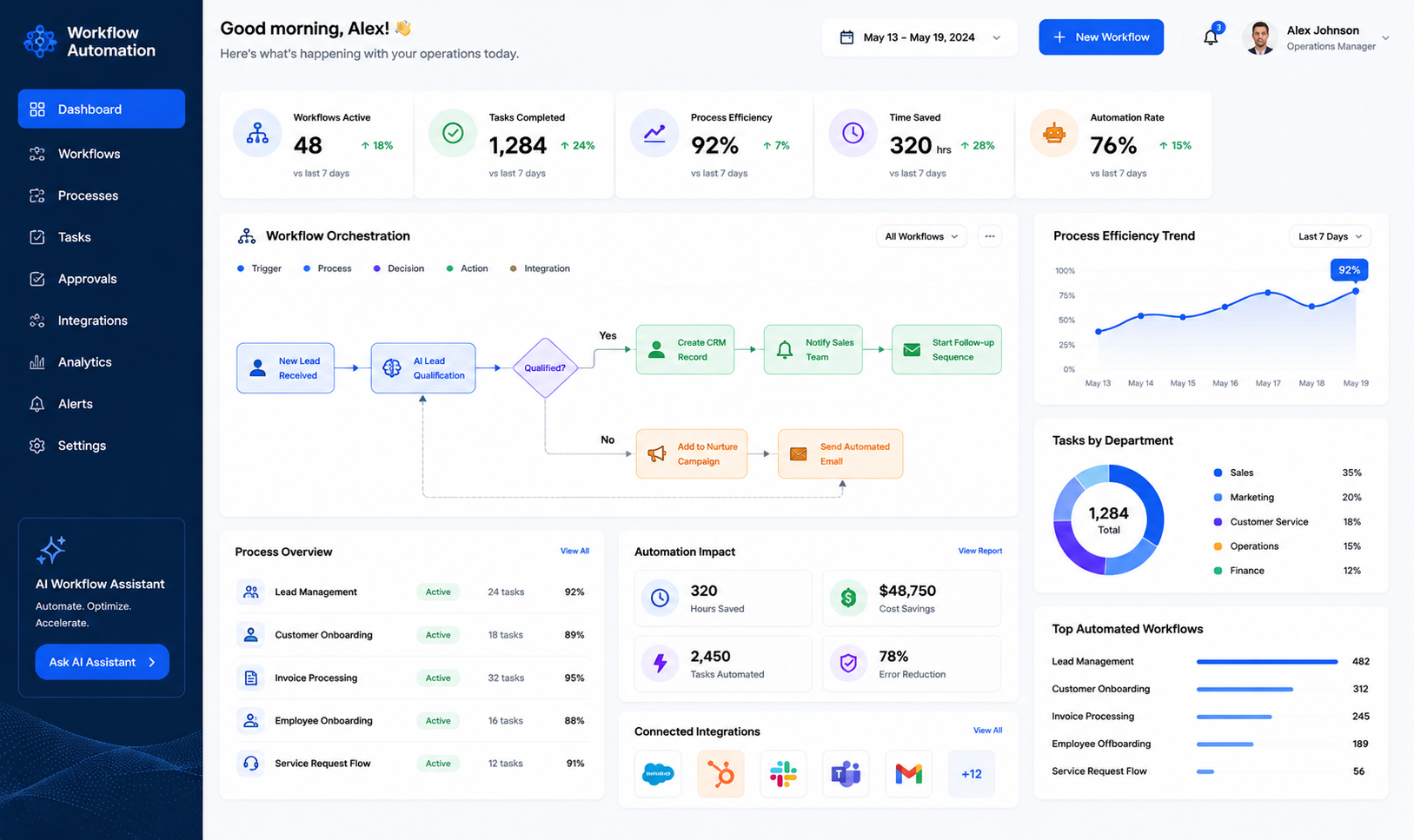Click the Gmail integration icon
The width and height of the screenshot is (1414, 840).
(x=908, y=773)
